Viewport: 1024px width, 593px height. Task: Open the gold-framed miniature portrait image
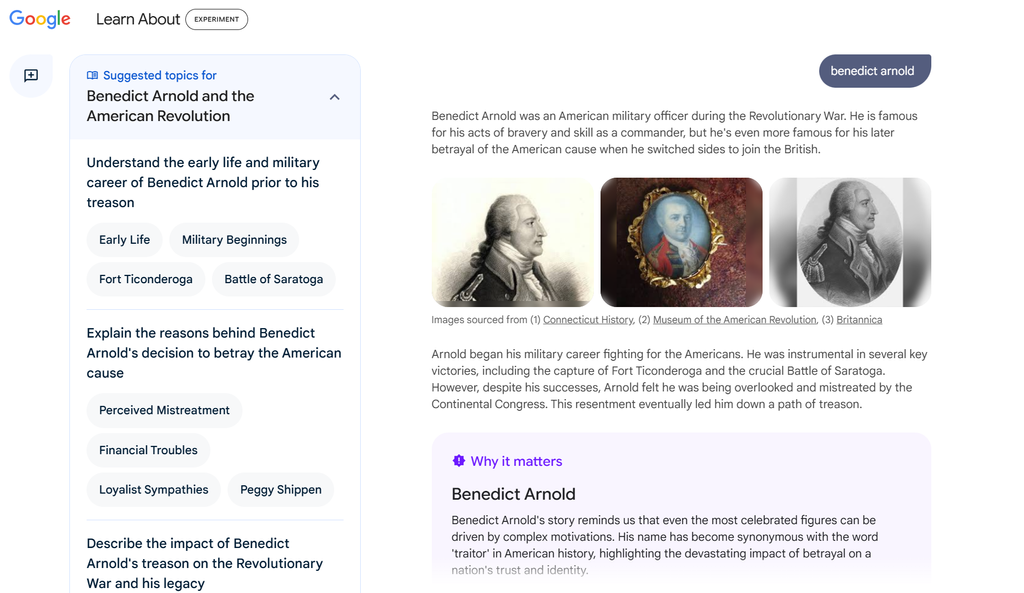681,242
